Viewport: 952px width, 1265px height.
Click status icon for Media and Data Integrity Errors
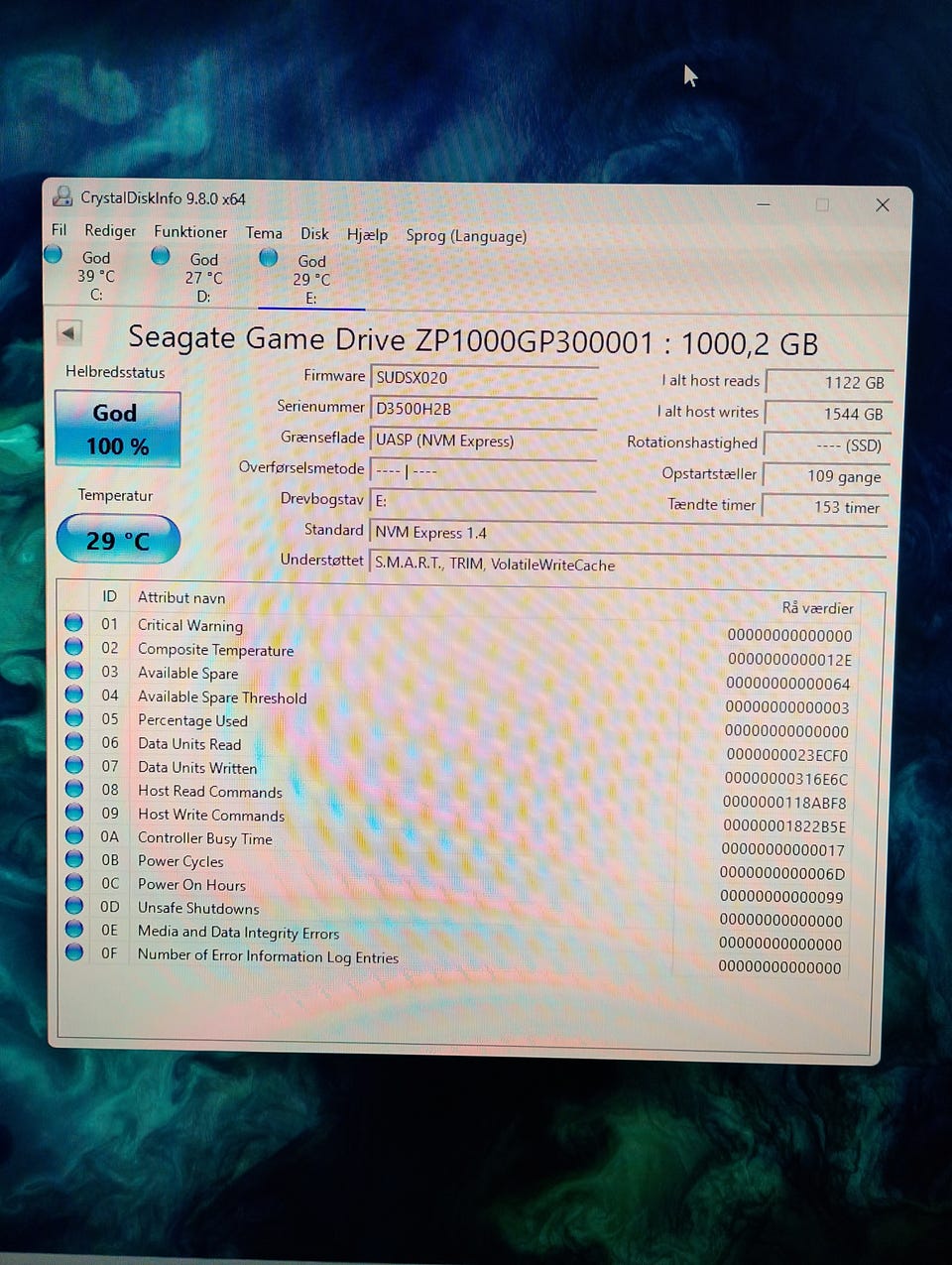click(73, 930)
